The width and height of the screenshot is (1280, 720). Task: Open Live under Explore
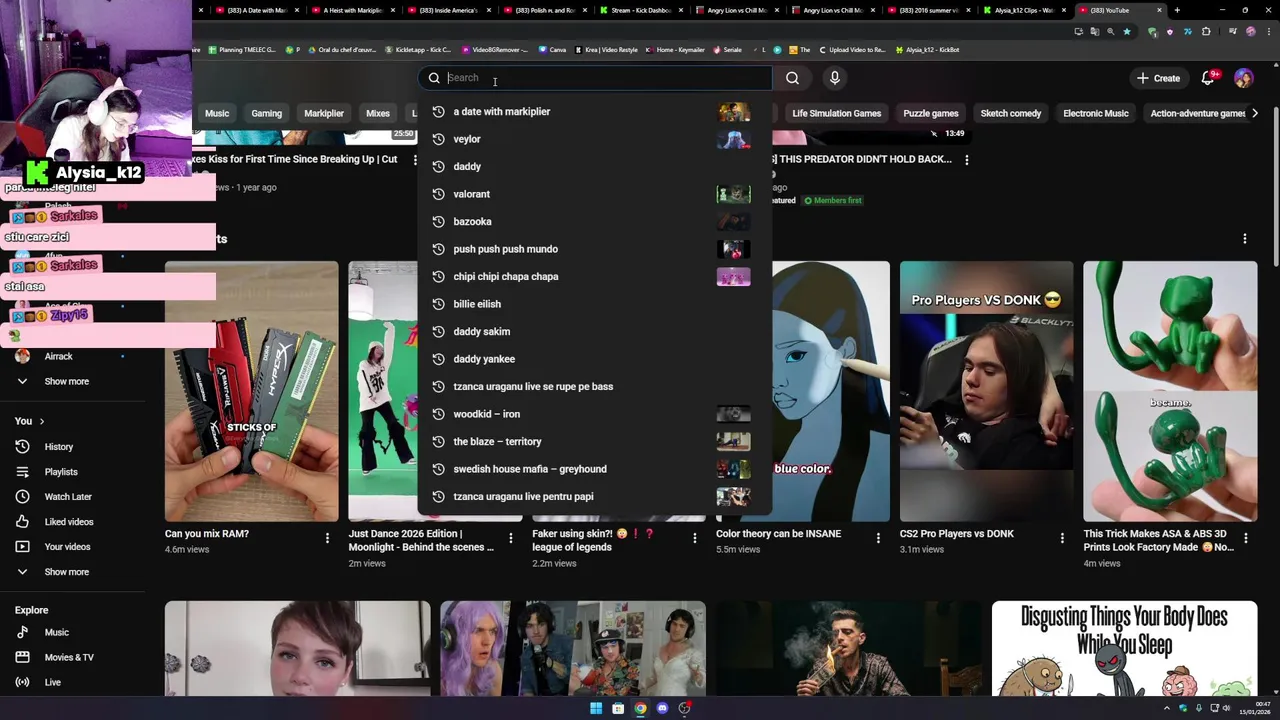tap(52, 682)
